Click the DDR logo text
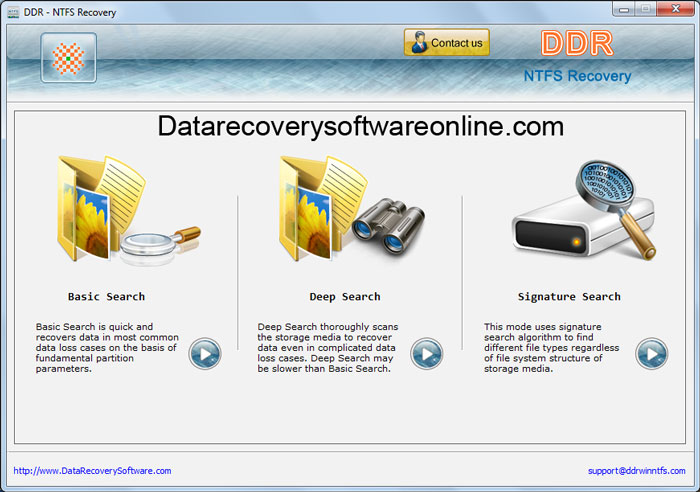The width and height of the screenshot is (700, 492). [577, 43]
